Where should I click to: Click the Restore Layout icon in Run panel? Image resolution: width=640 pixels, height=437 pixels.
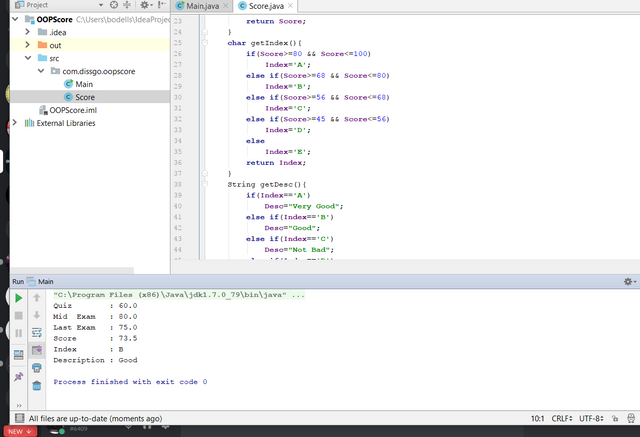pos(18,354)
